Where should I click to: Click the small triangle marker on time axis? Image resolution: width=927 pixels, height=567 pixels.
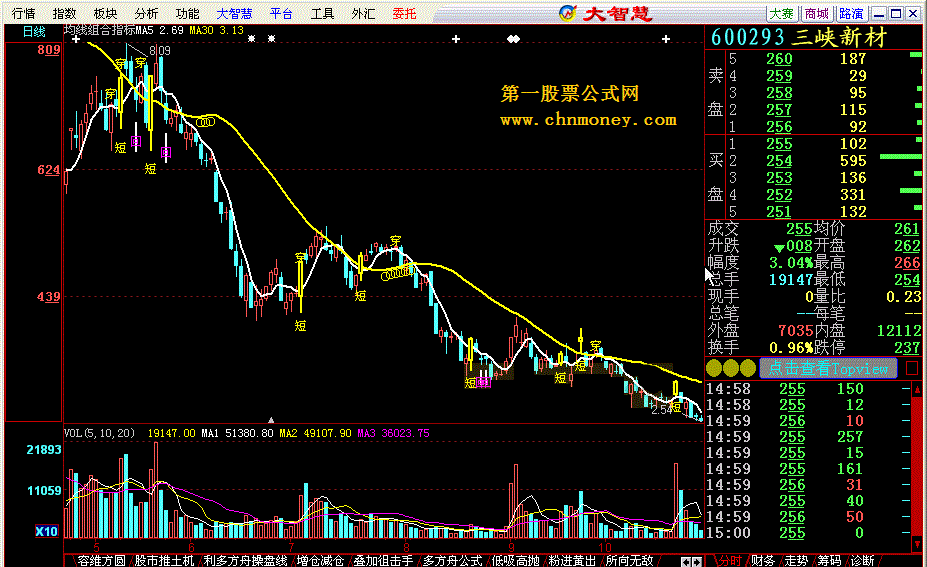click(271, 420)
